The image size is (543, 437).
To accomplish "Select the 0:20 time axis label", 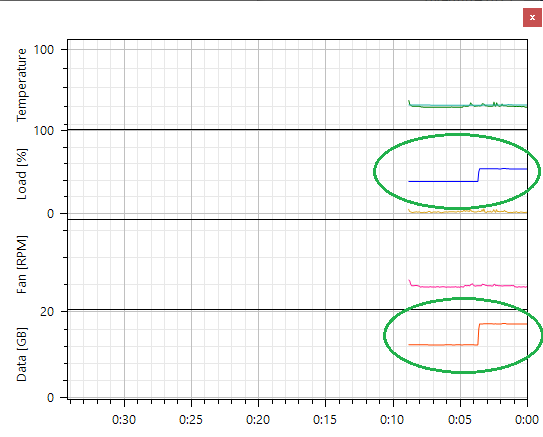I will (258, 420).
